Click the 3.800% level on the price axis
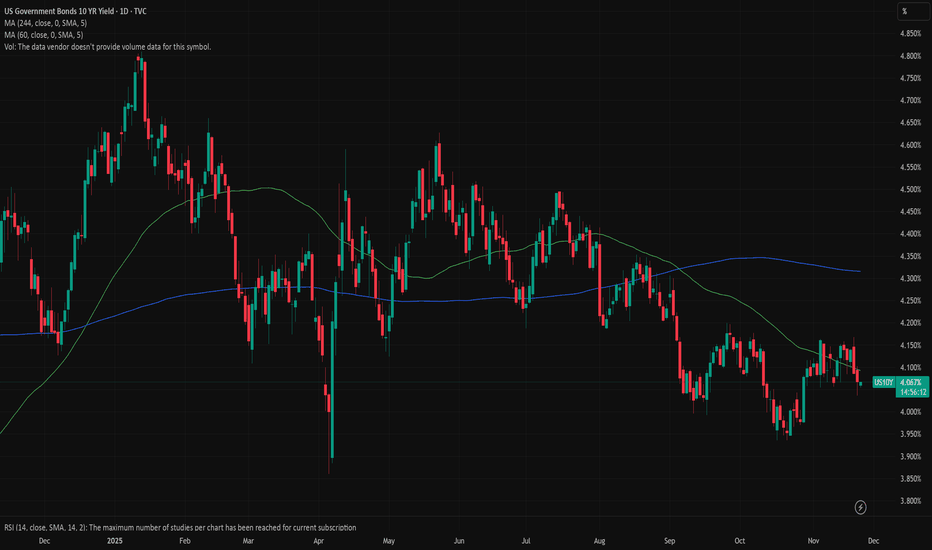 click(x=909, y=501)
